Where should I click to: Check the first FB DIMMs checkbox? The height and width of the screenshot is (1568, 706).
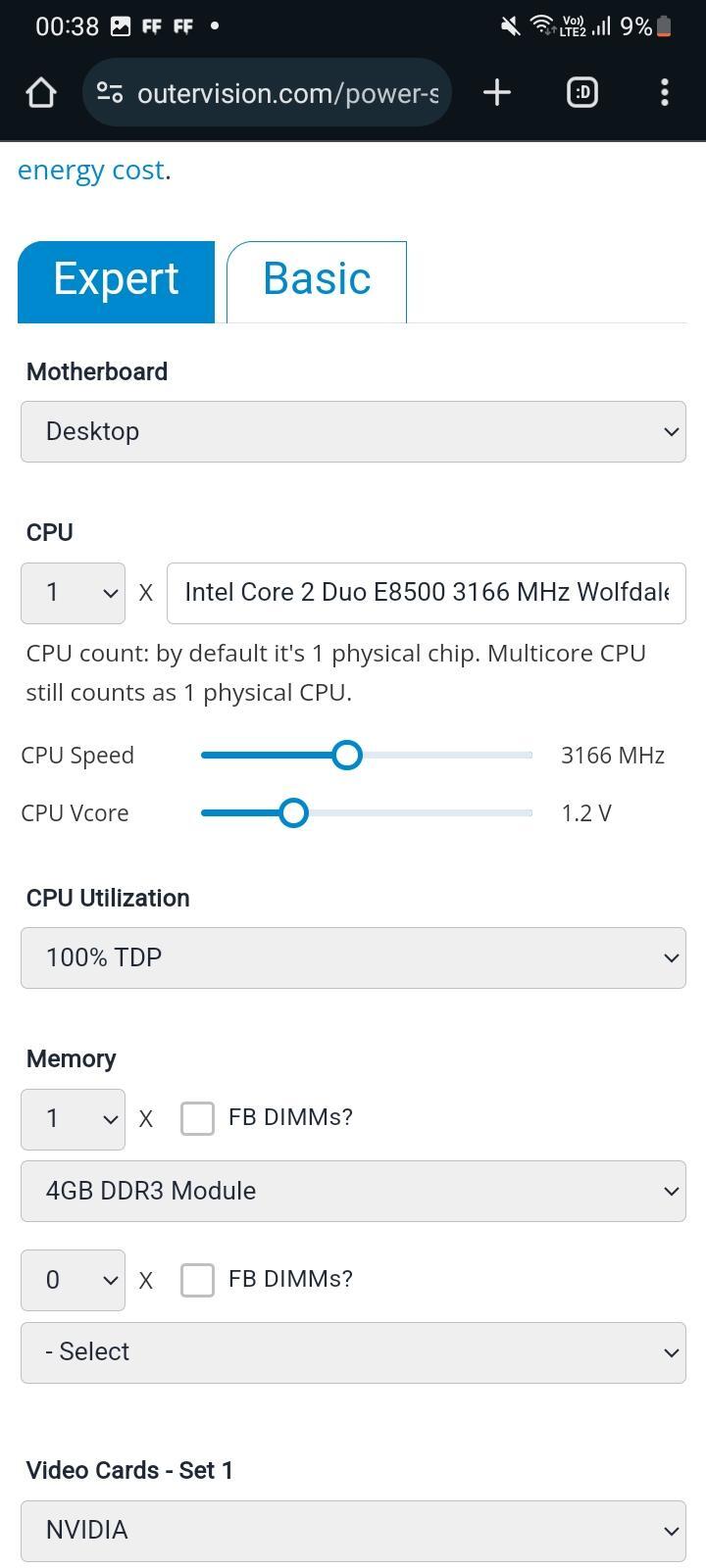coord(197,1118)
